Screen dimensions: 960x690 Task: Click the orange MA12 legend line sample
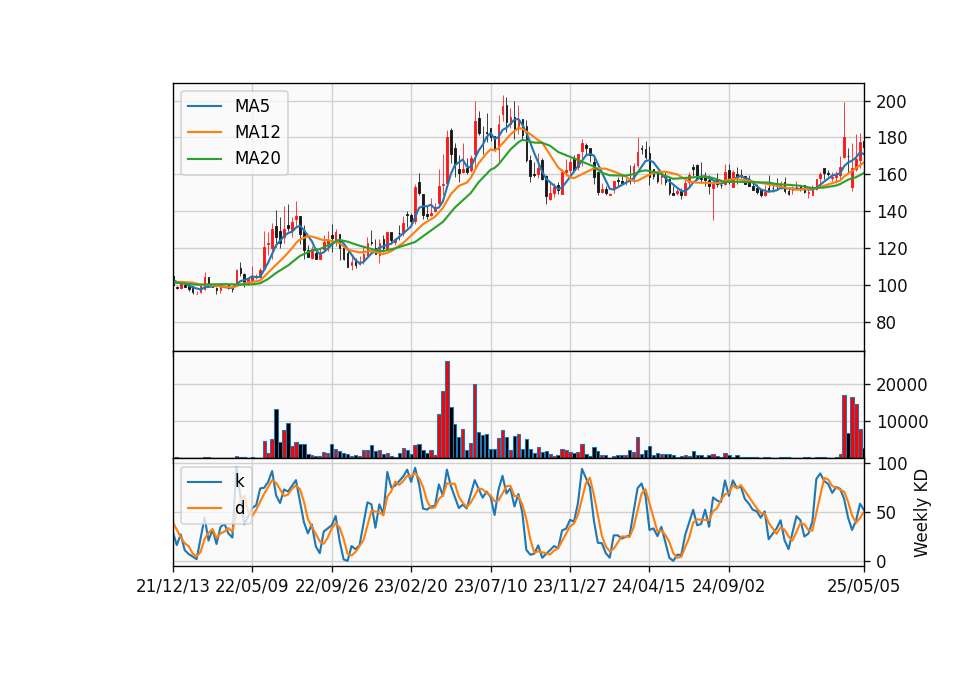pos(204,132)
